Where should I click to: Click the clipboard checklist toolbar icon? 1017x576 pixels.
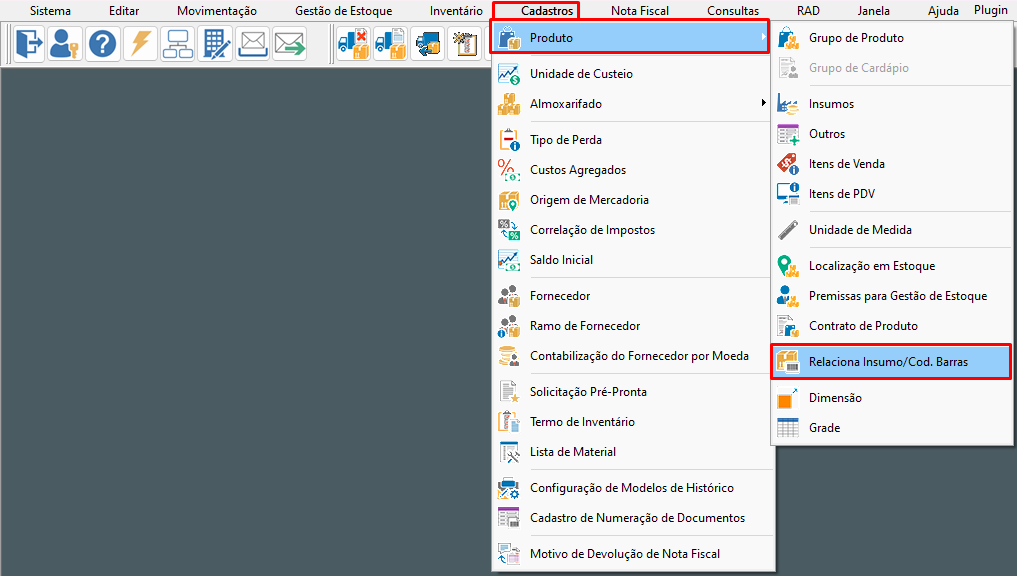pyautogui.click(x=465, y=44)
